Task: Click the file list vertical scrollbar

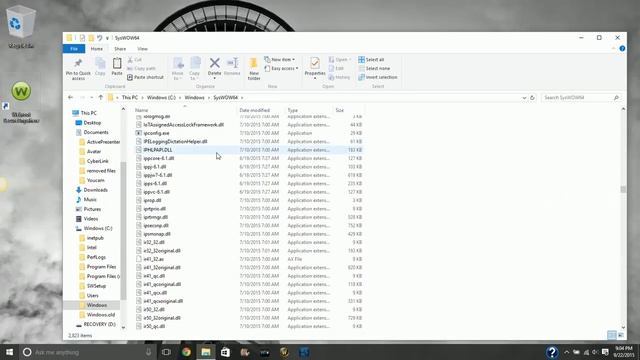Action: 623,190
